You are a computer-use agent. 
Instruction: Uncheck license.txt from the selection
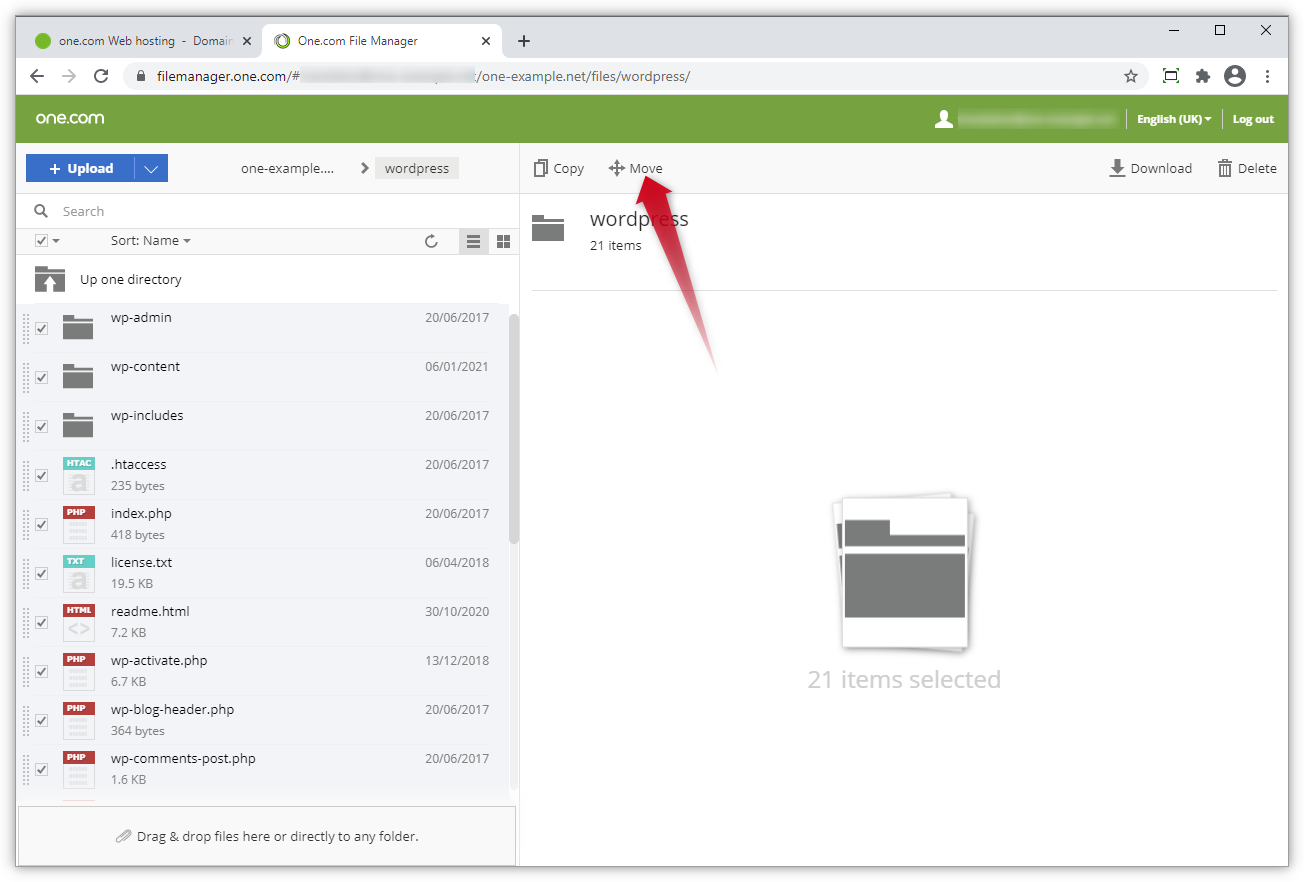[41, 573]
